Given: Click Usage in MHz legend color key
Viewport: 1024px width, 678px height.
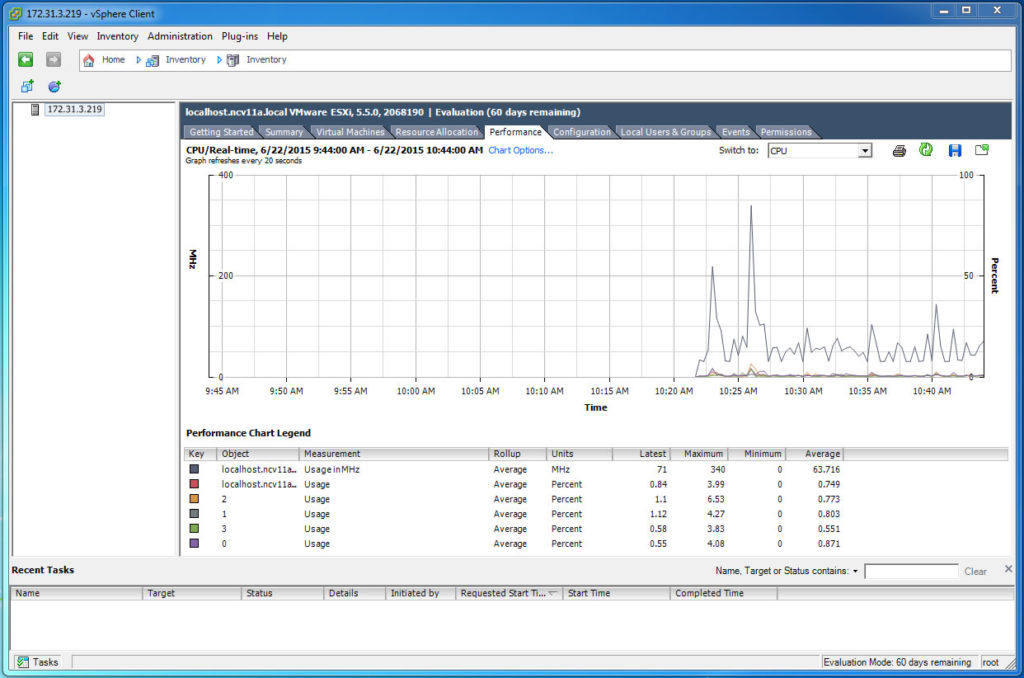Looking at the screenshot, I should (x=194, y=469).
